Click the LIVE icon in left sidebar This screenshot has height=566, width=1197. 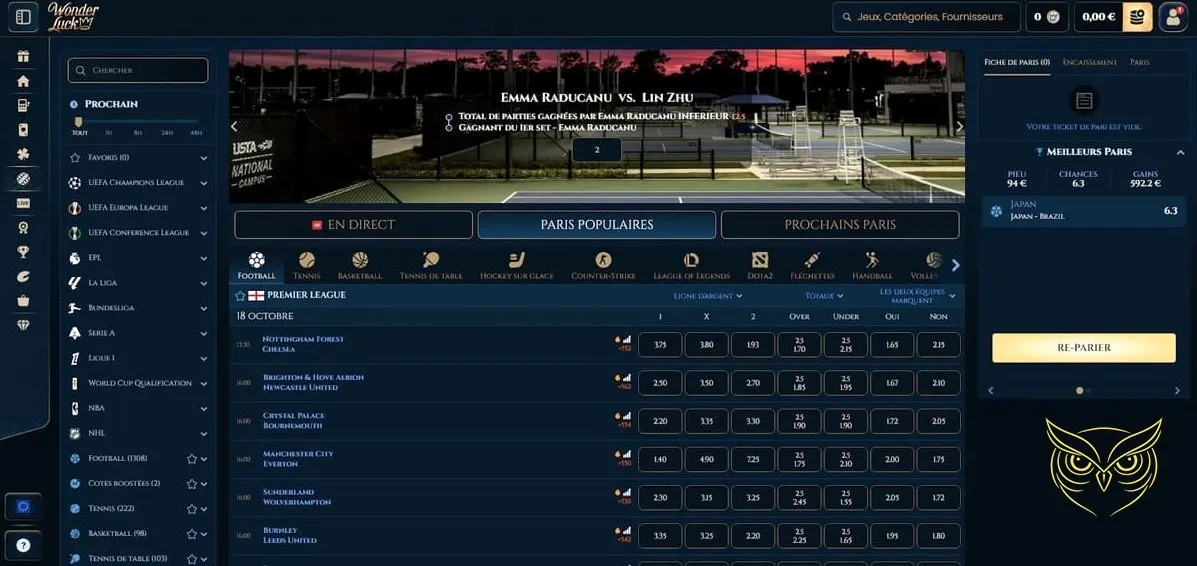tap(23, 203)
